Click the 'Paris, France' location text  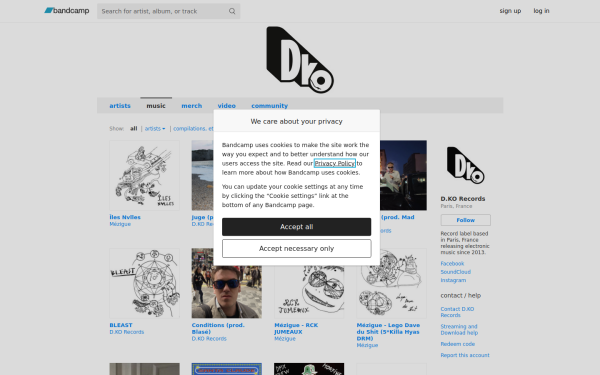[x=456, y=206]
